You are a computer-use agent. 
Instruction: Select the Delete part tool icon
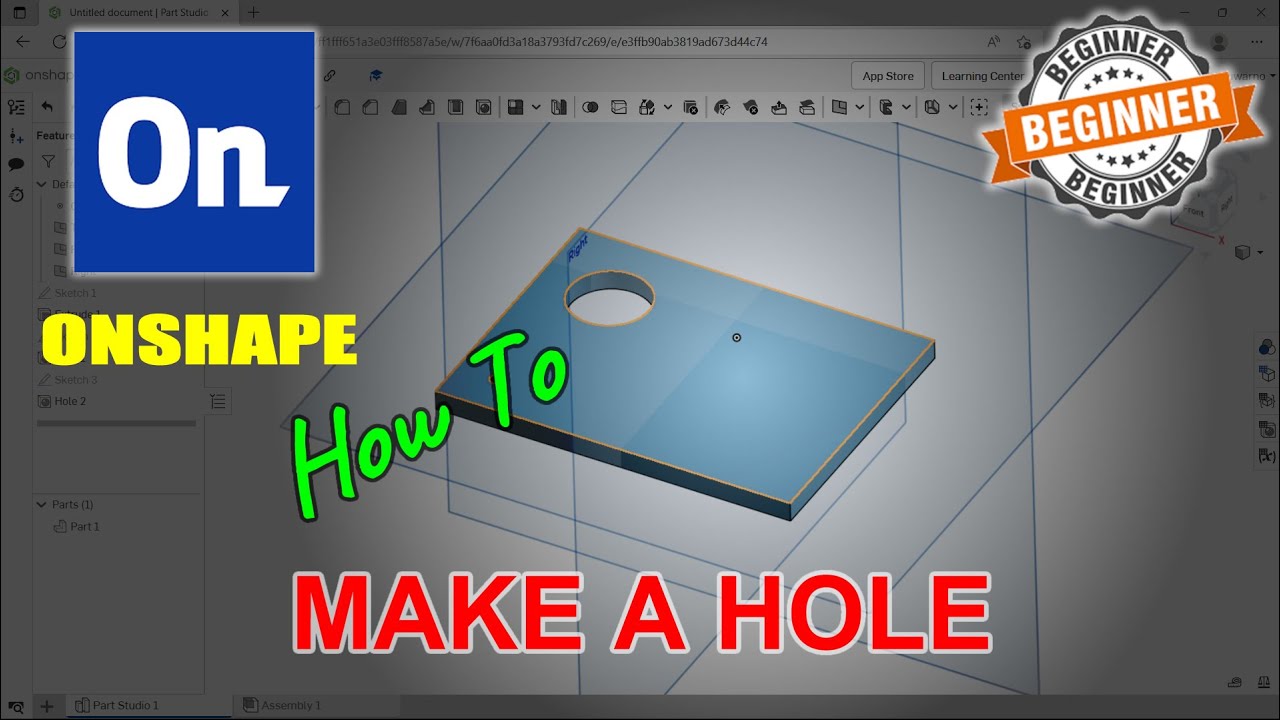(x=690, y=107)
